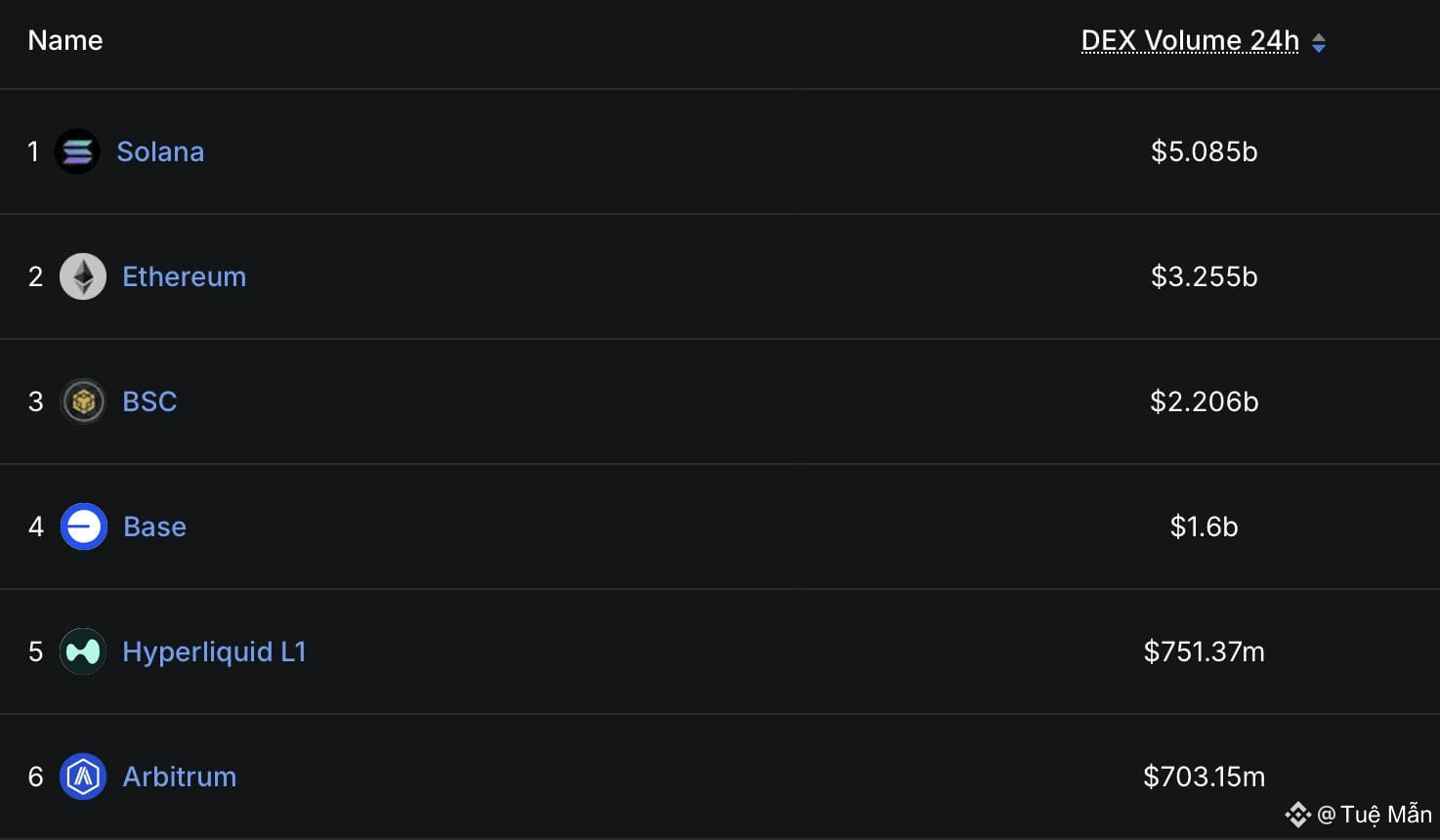Open the Base chain link

154,526
